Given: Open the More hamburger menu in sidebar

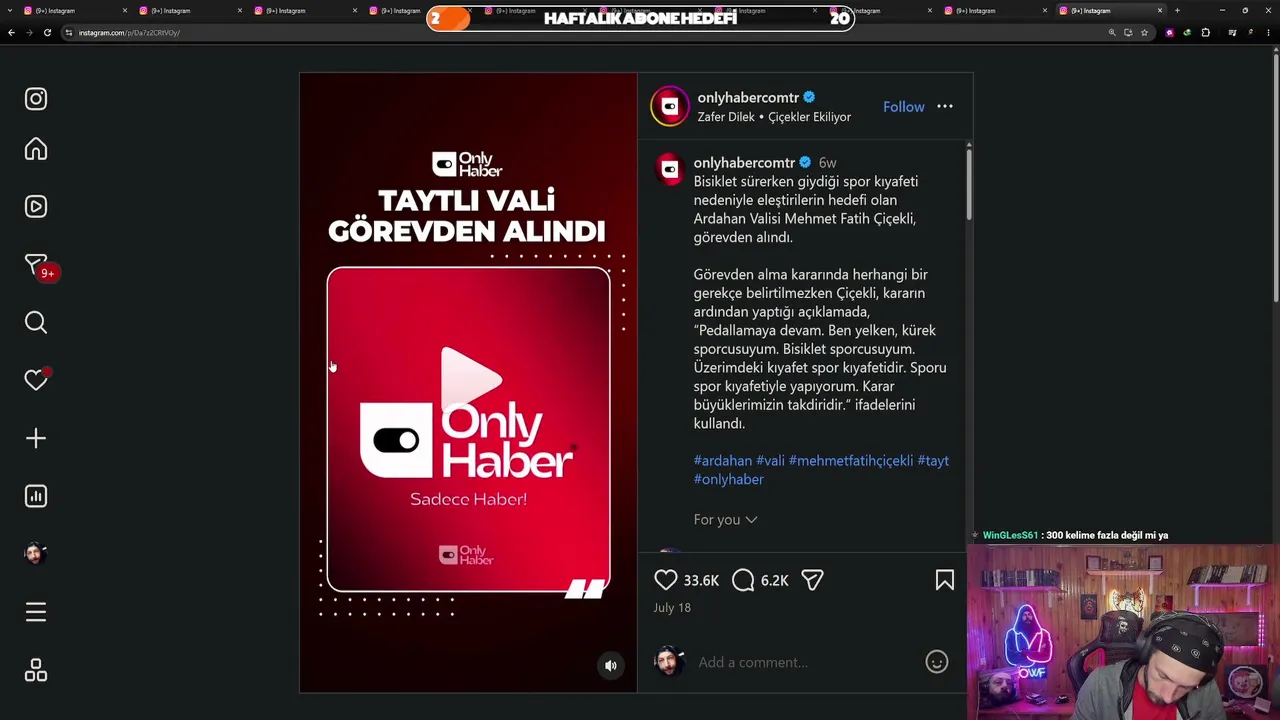Looking at the screenshot, I should pyautogui.click(x=36, y=612).
